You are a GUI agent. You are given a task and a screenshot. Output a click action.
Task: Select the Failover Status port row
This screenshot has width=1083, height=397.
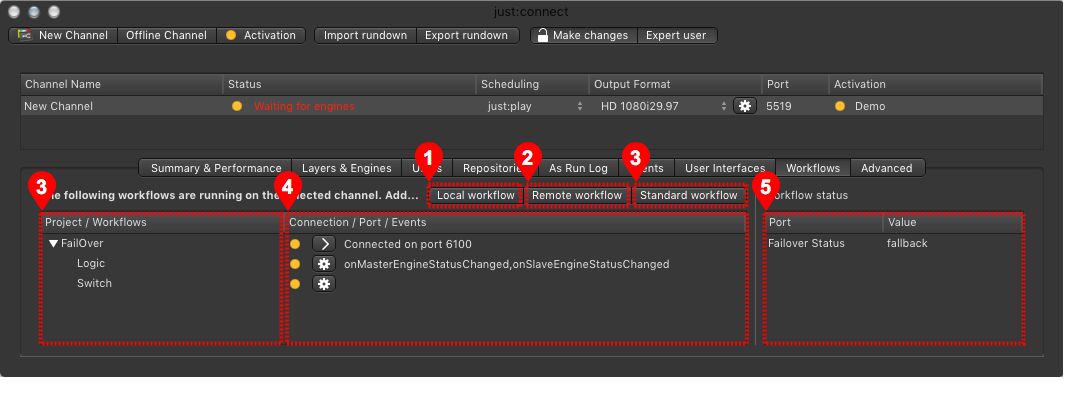click(x=806, y=243)
